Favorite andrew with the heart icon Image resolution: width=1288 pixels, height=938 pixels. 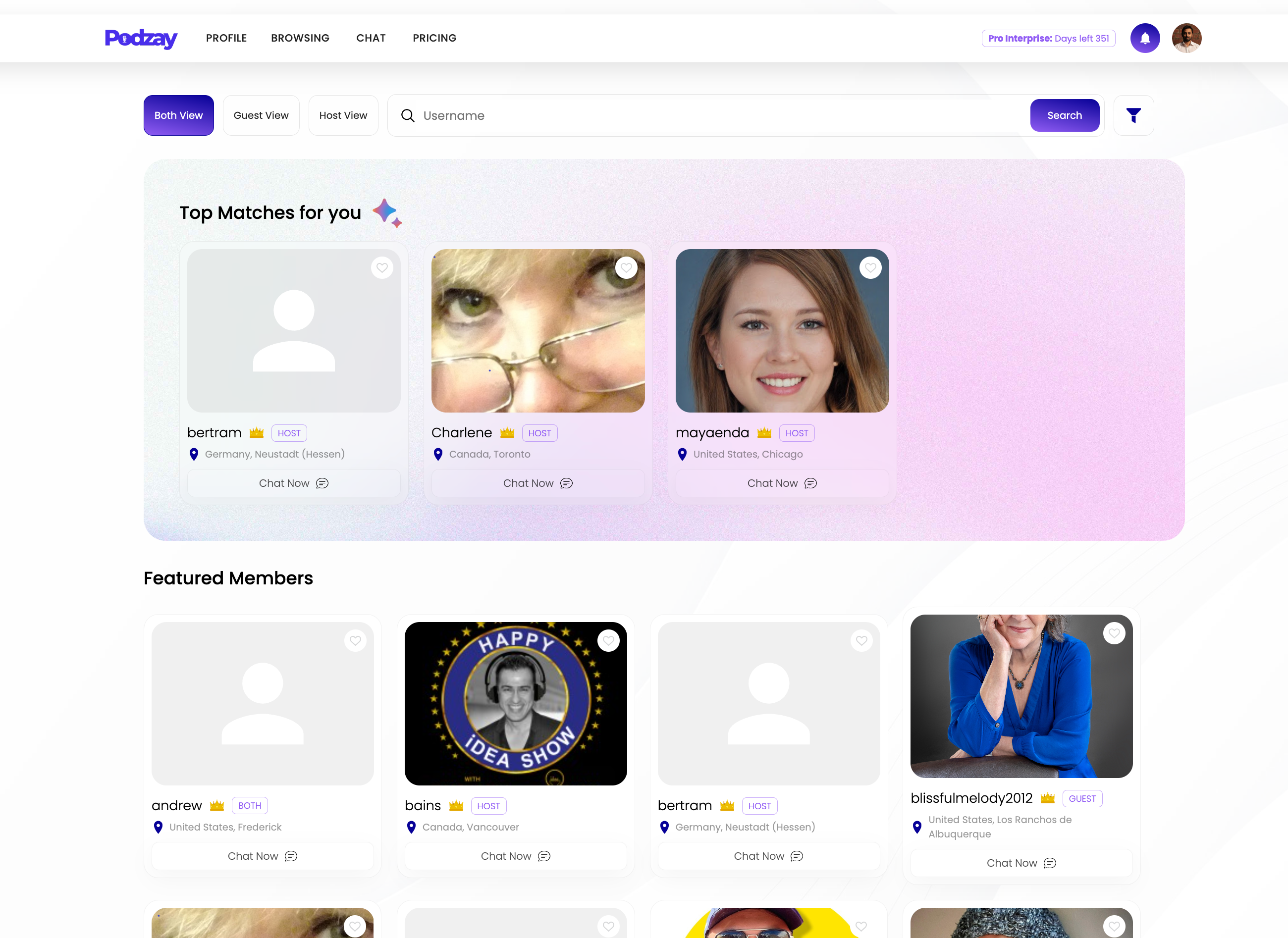pos(355,640)
